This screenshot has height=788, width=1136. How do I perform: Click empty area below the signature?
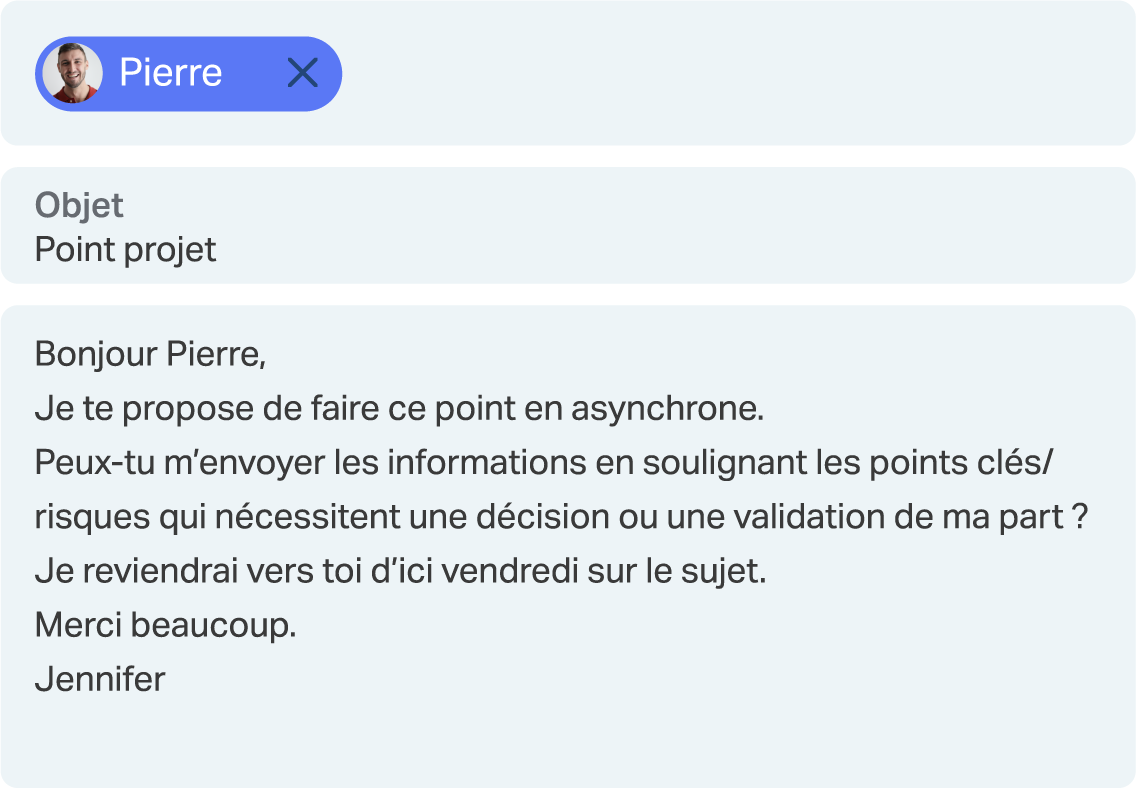point(560,740)
